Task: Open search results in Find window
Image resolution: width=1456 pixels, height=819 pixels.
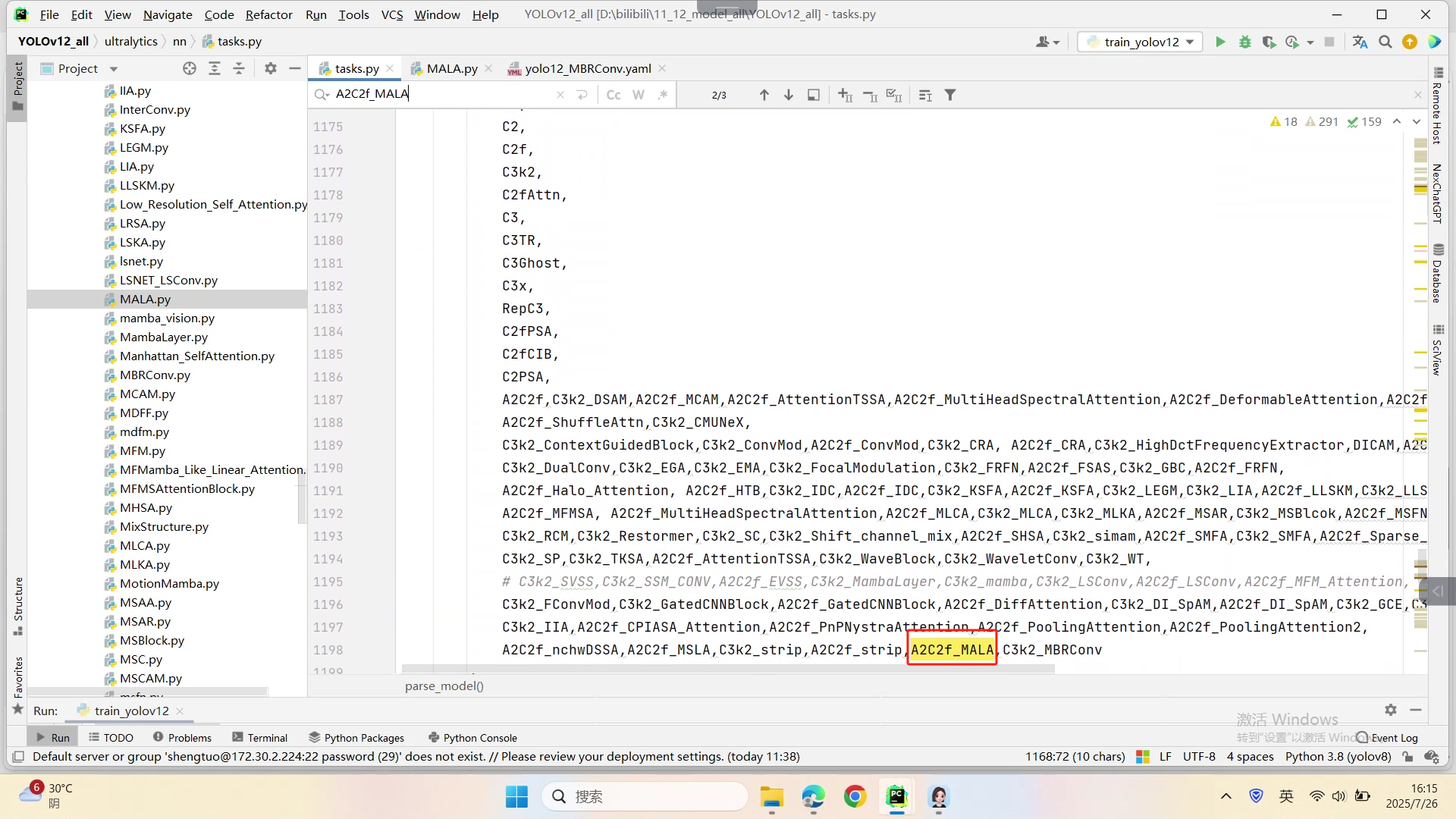Action: (813, 95)
